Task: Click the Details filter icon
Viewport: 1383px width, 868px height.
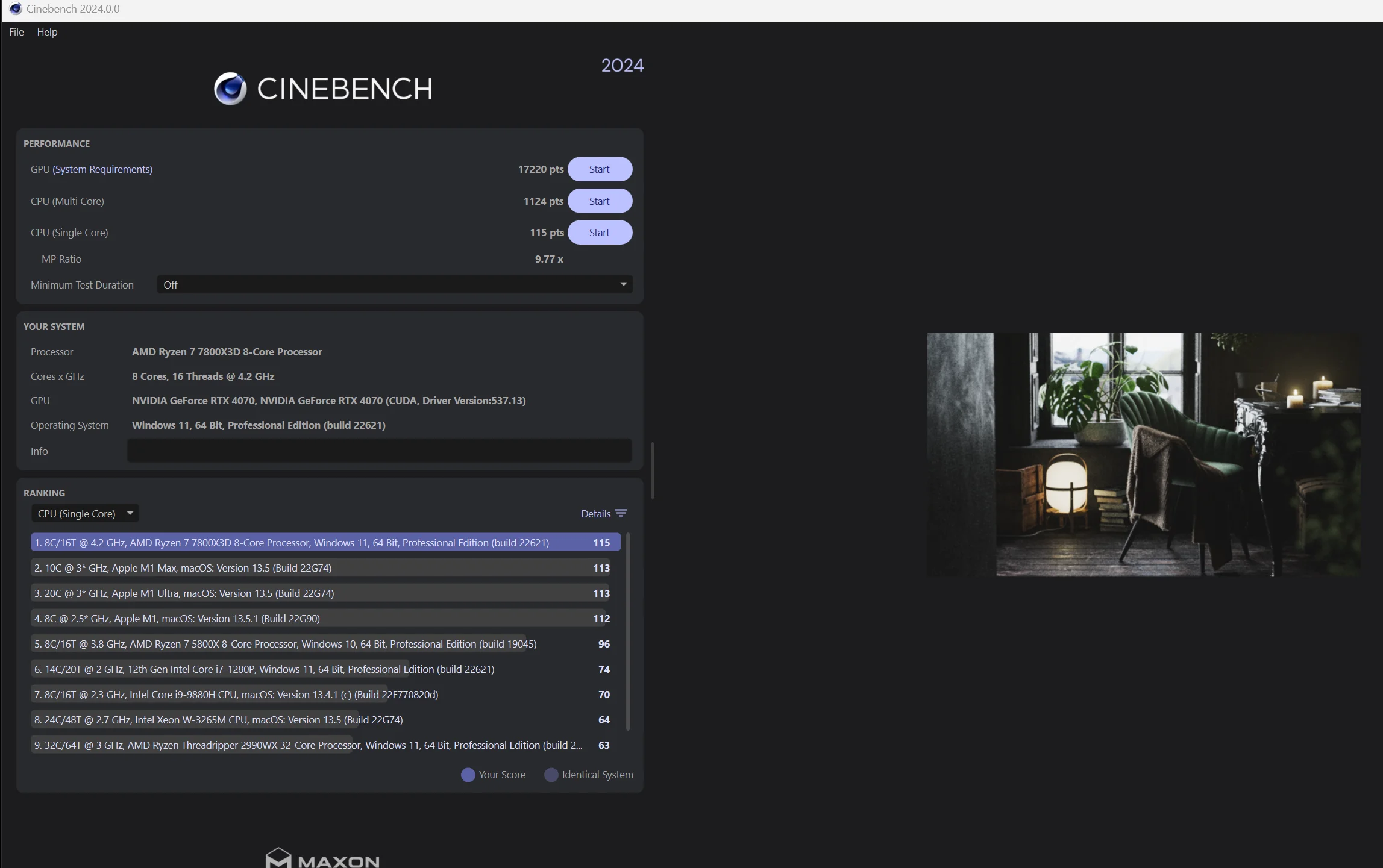Action: (621, 513)
